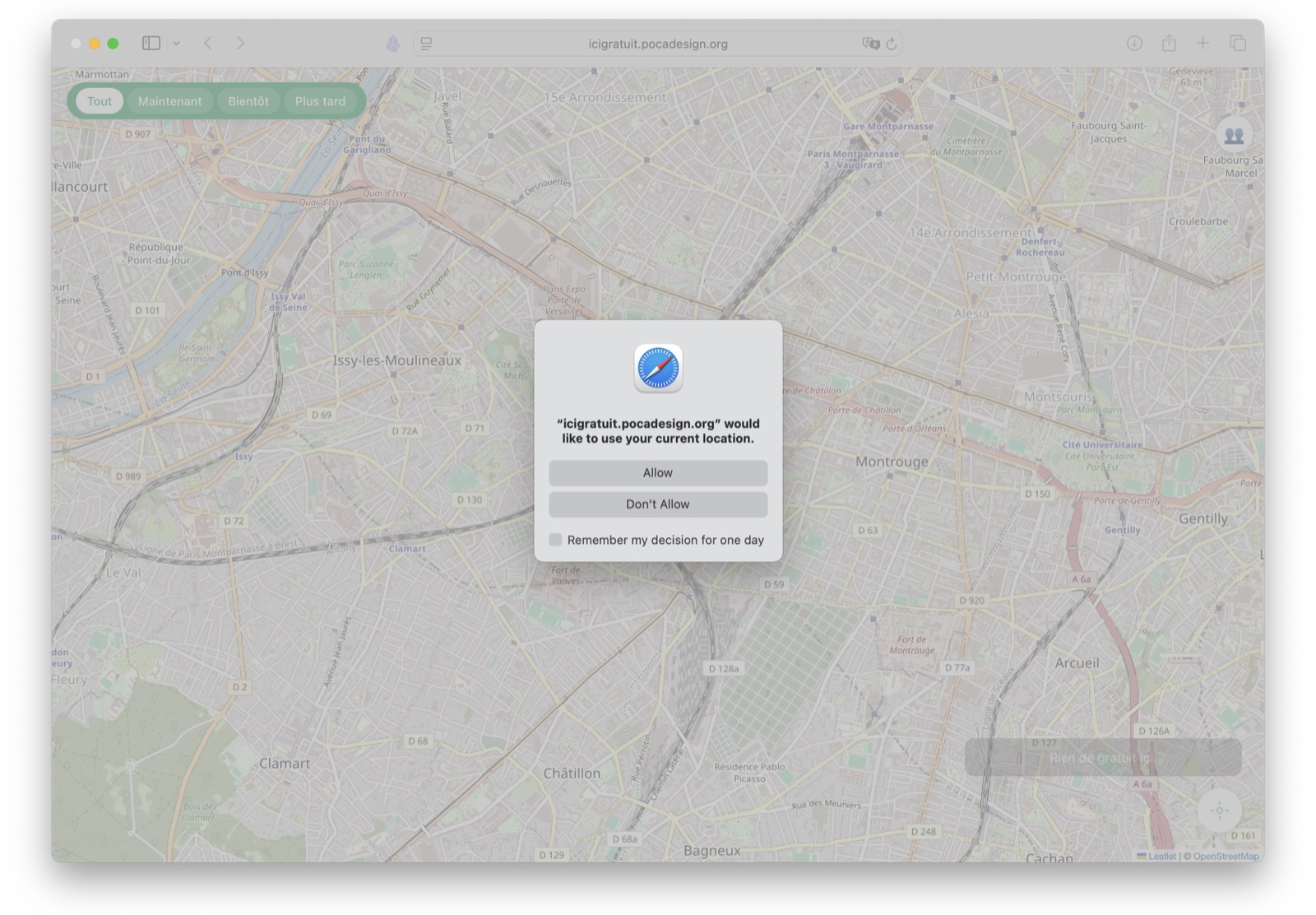The width and height of the screenshot is (1316, 915).
Task: Show downloads
Action: 1134,43
